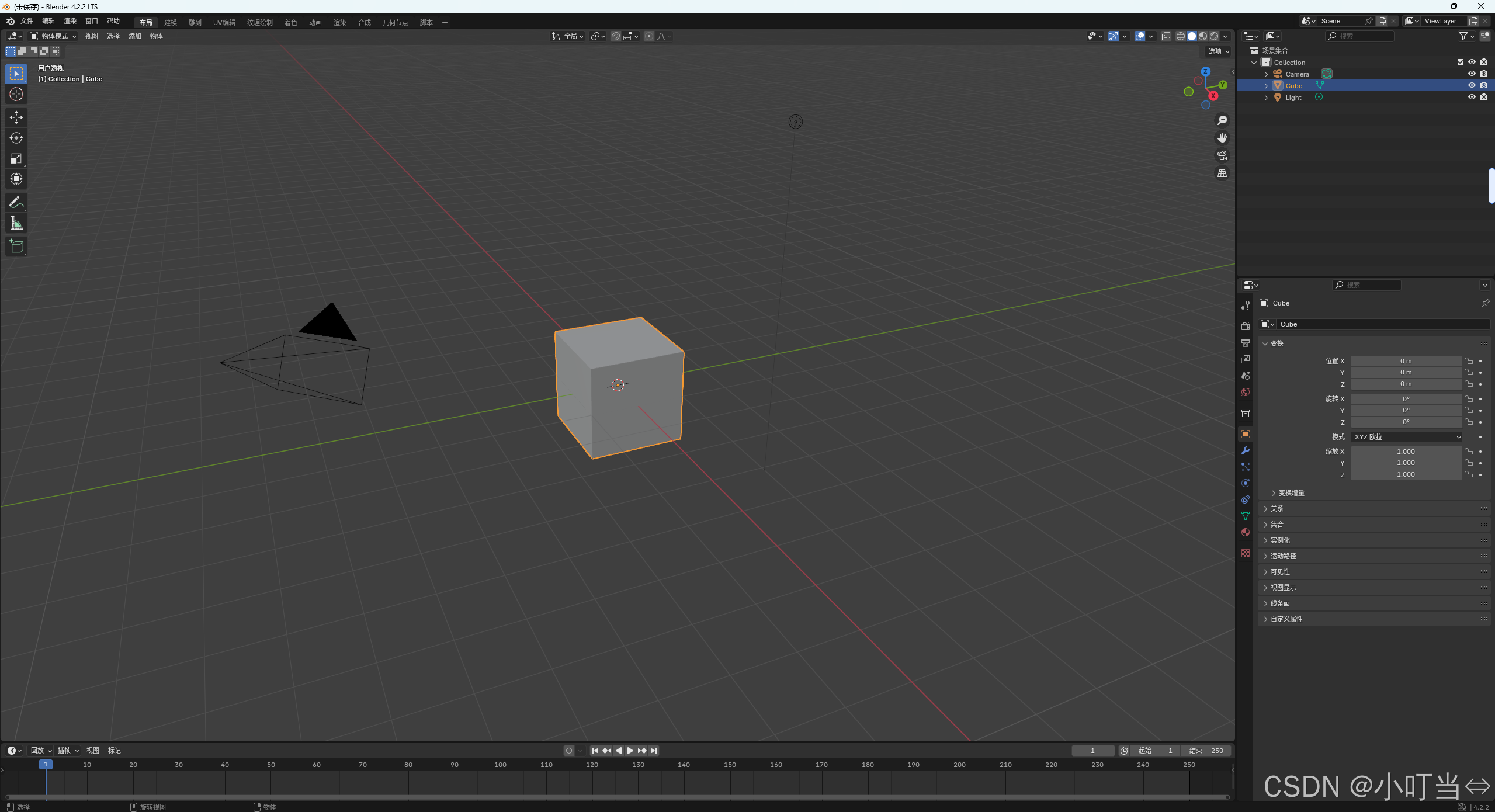Click the 缩放 X (Scale X) value field
The width and height of the screenshot is (1495, 812).
pyautogui.click(x=1406, y=452)
